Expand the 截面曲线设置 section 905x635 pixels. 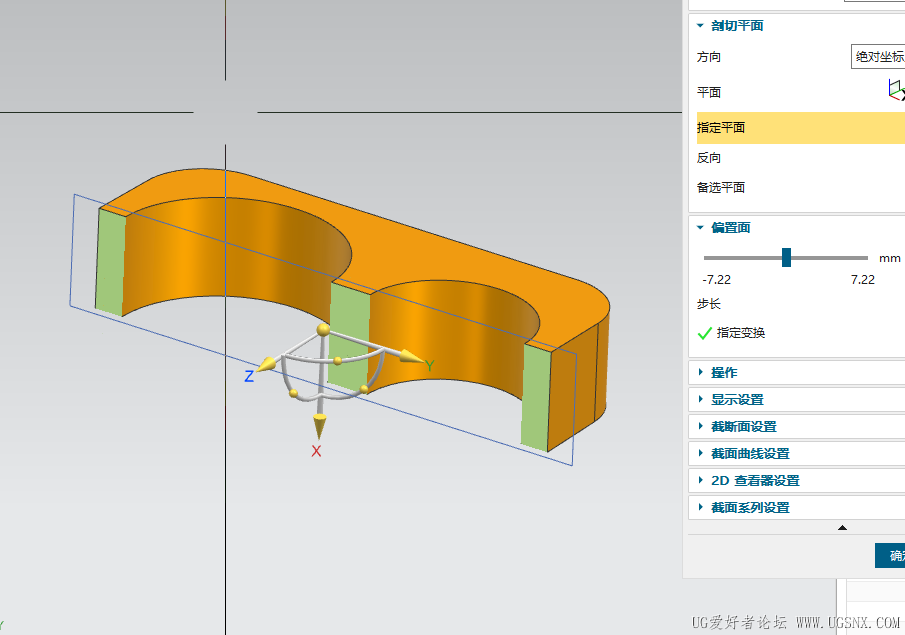700,454
